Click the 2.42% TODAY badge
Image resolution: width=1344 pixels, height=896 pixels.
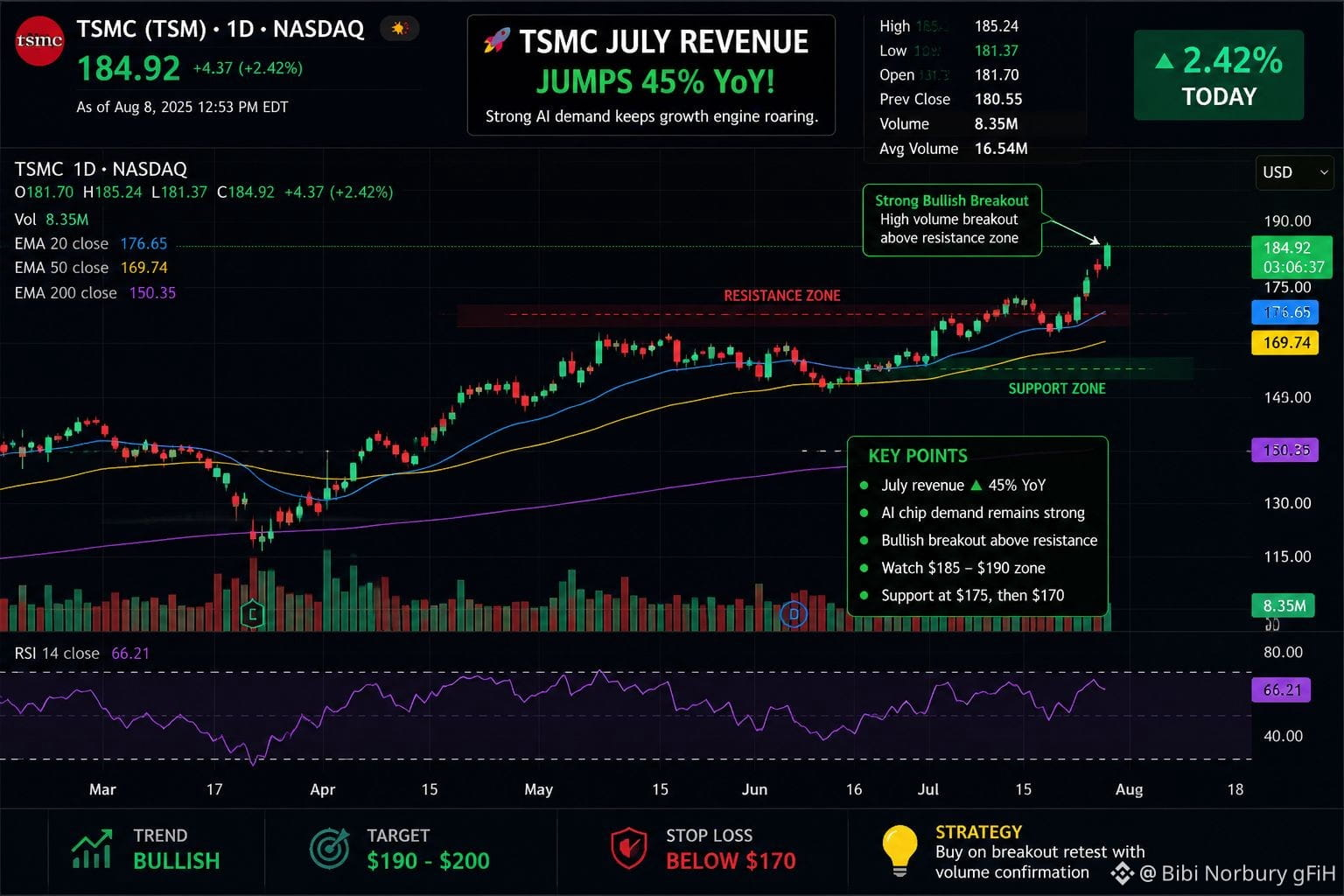click(x=1219, y=75)
